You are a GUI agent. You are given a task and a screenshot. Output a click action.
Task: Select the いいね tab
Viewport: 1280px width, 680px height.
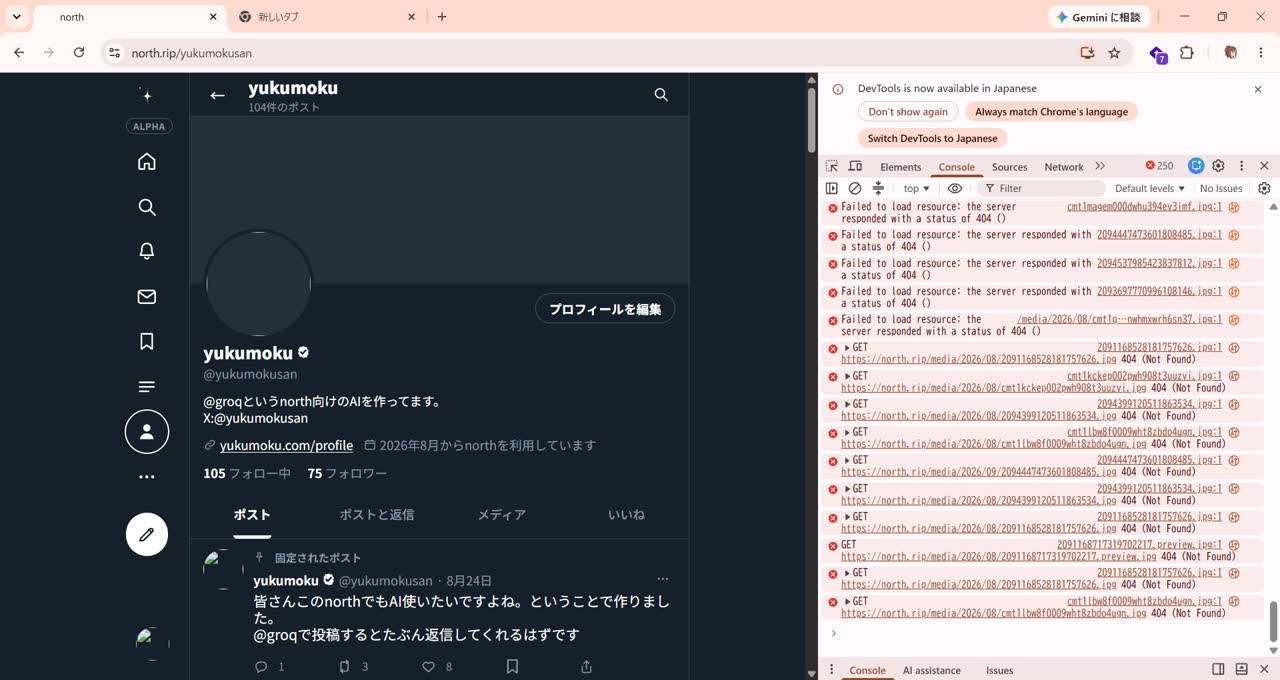coord(626,515)
